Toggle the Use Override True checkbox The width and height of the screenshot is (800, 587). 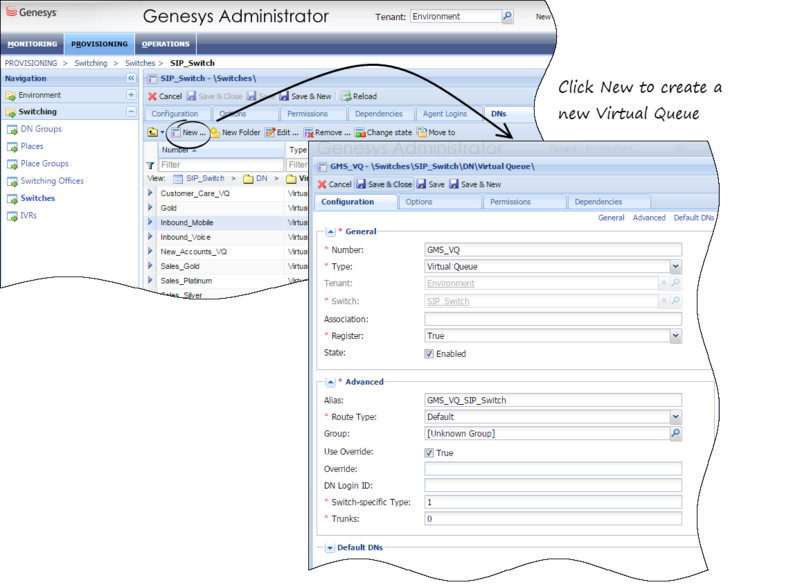click(x=429, y=453)
